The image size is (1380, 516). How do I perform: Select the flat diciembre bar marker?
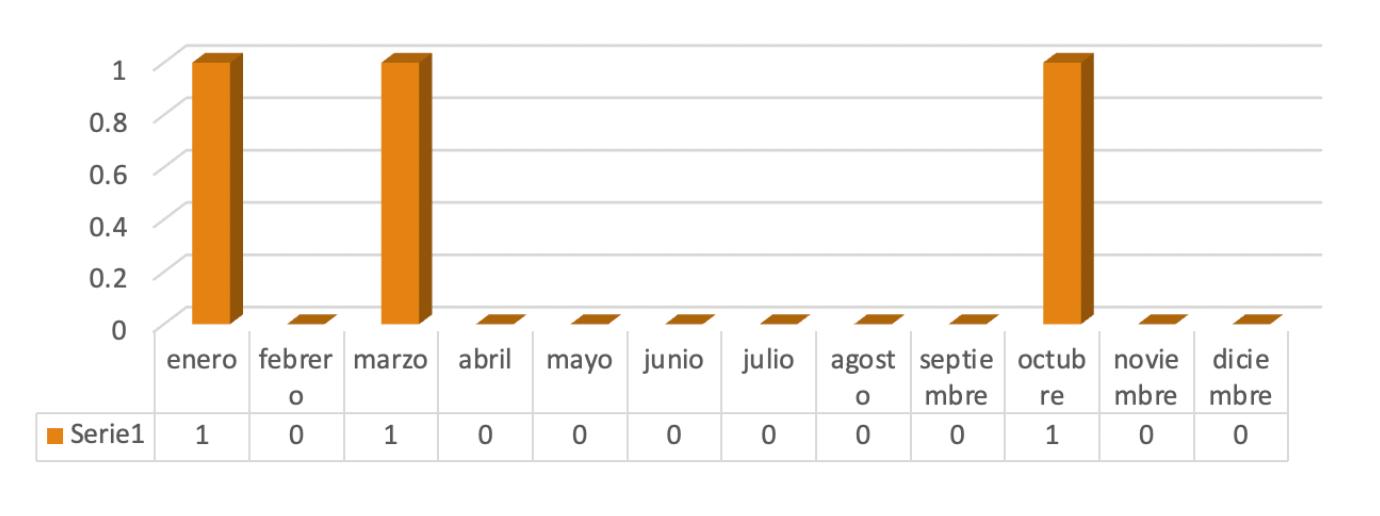(1257, 320)
